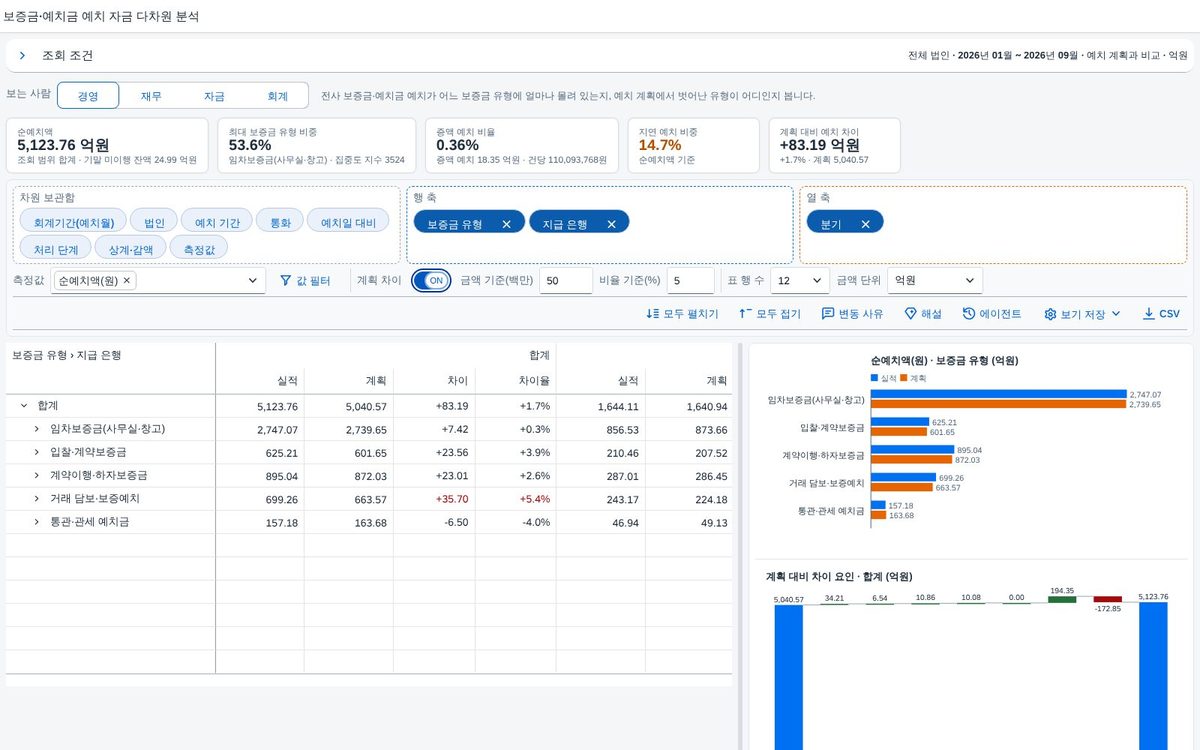Click the 금액 기준(백만) input field
Viewport: 1200px width, 750px height.
point(566,281)
